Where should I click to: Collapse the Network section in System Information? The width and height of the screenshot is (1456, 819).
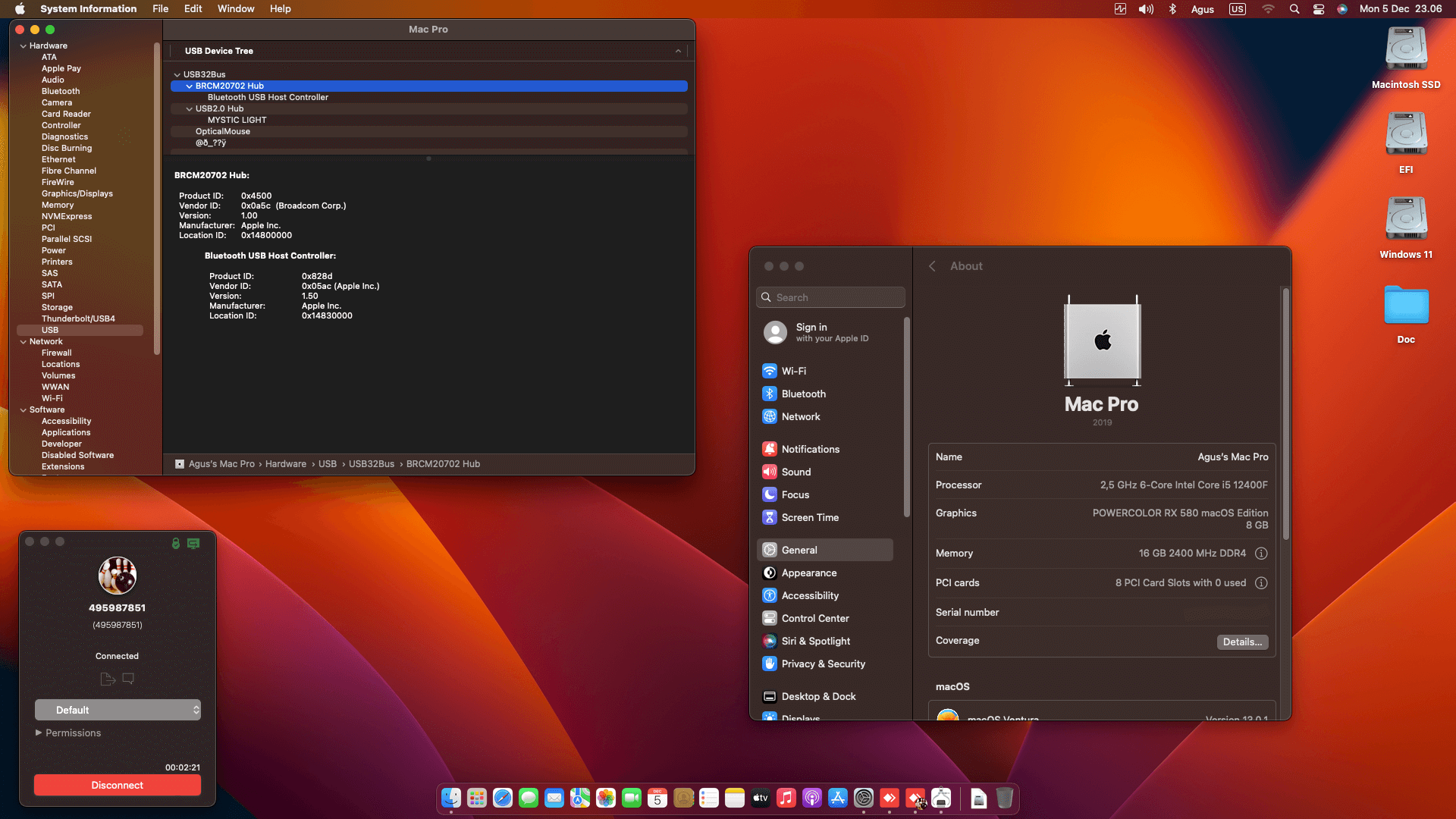point(23,342)
